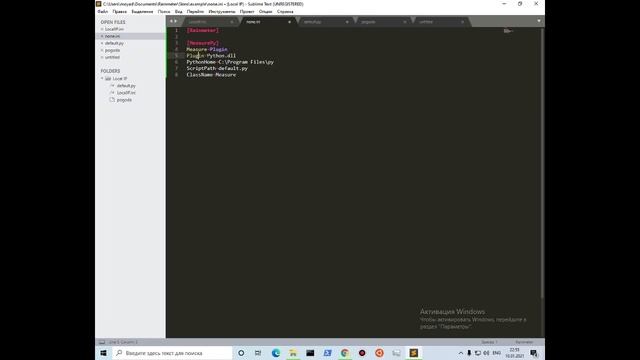Open the Rainmeter syntax selector
The image size is (640, 360).
[x=524, y=342]
